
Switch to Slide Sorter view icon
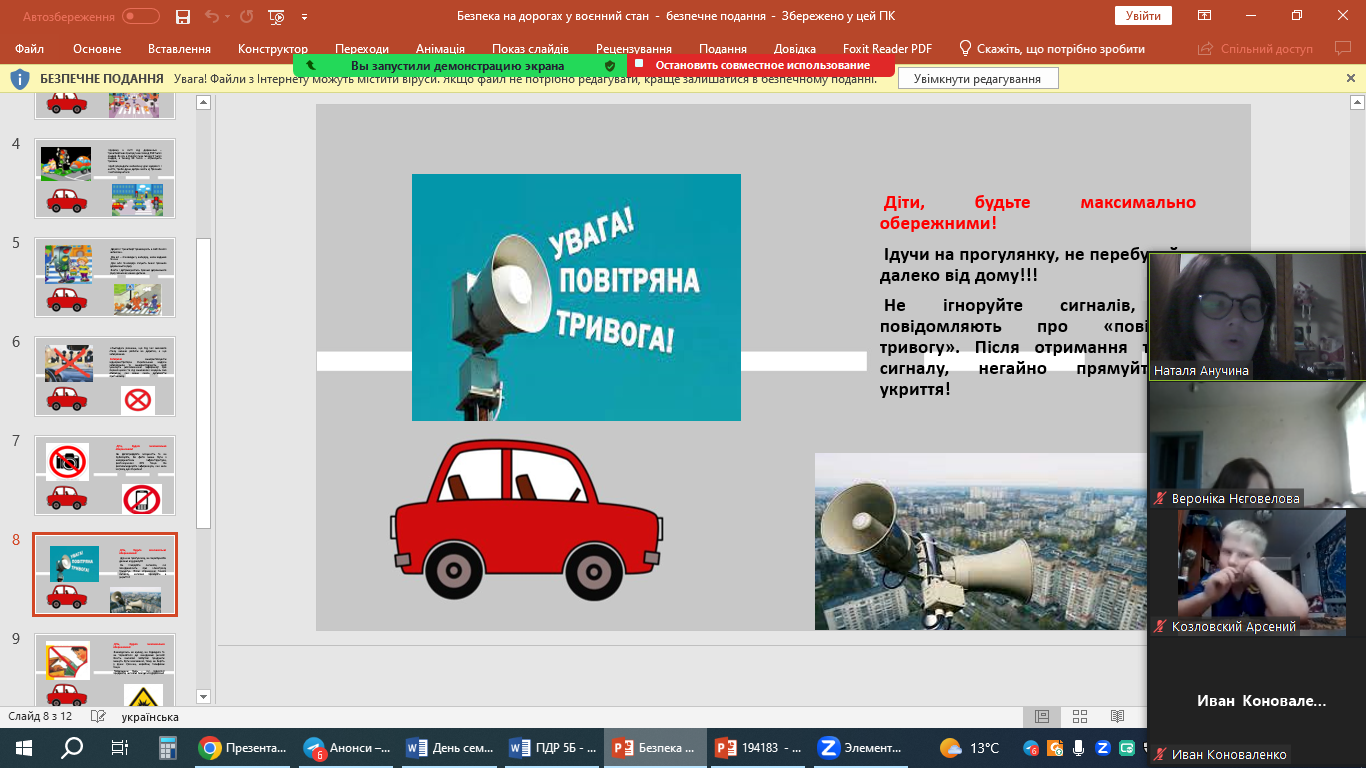click(x=1079, y=717)
